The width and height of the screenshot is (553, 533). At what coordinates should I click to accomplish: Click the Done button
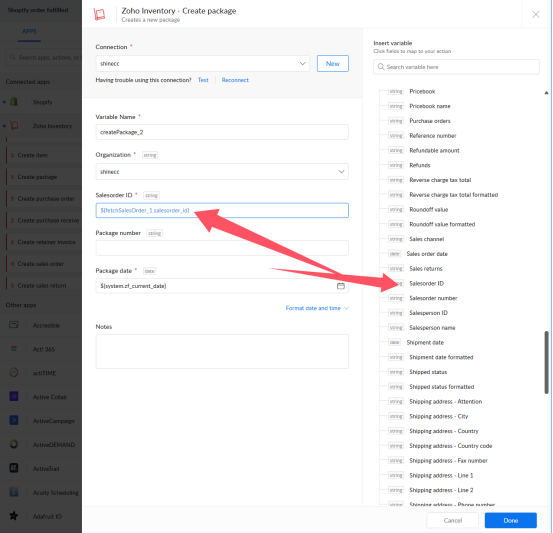click(511, 520)
